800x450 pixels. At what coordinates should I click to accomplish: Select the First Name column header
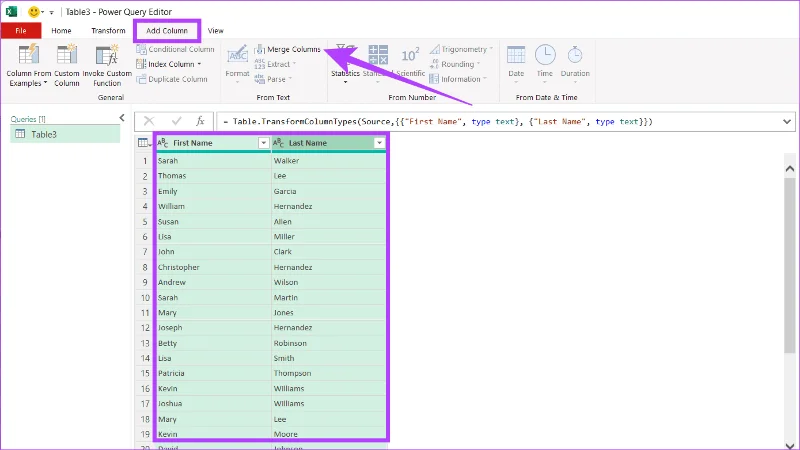213,143
